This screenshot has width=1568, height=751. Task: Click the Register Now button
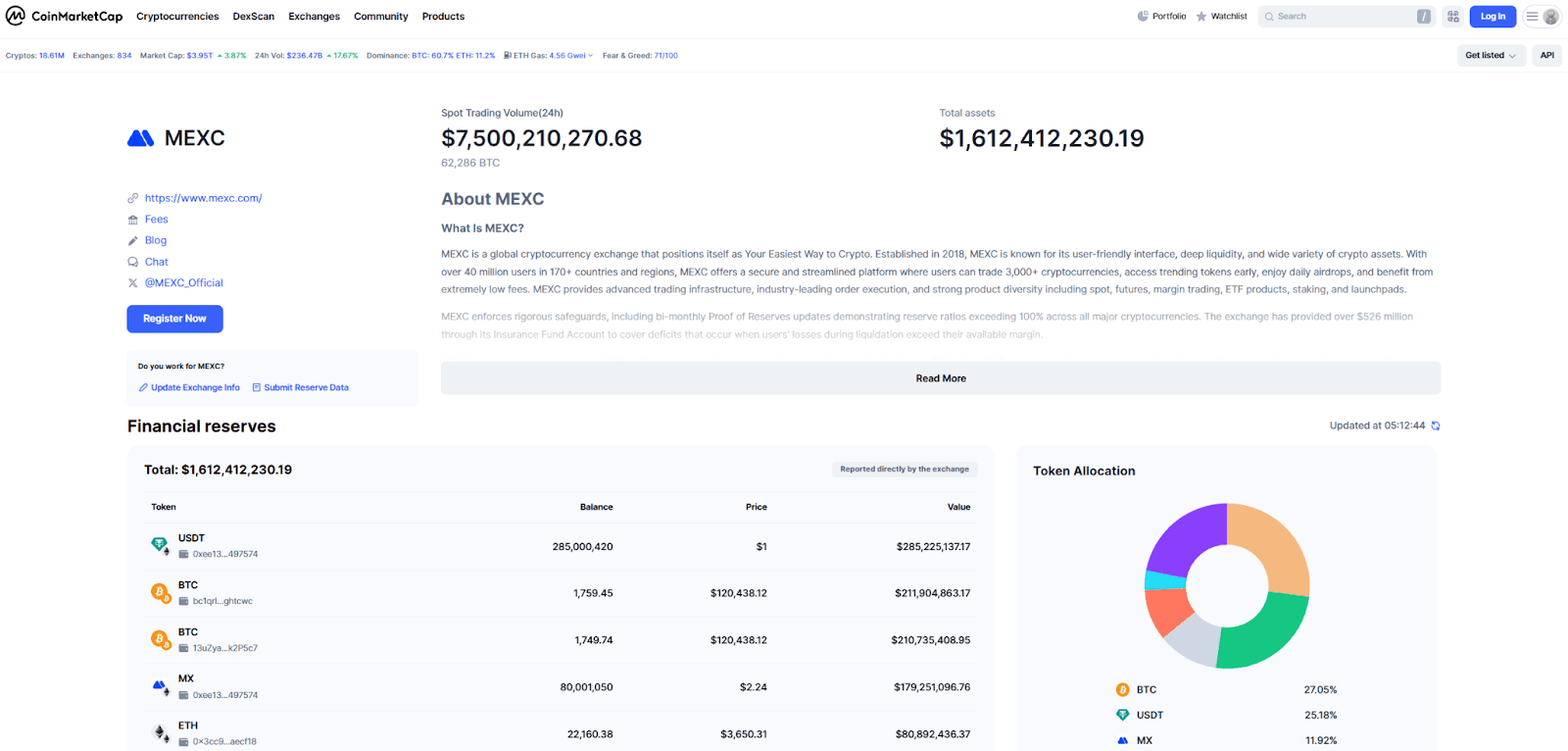tap(174, 319)
